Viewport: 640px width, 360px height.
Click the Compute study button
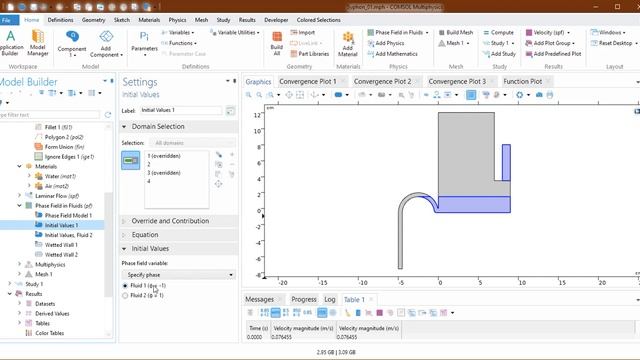point(498,32)
